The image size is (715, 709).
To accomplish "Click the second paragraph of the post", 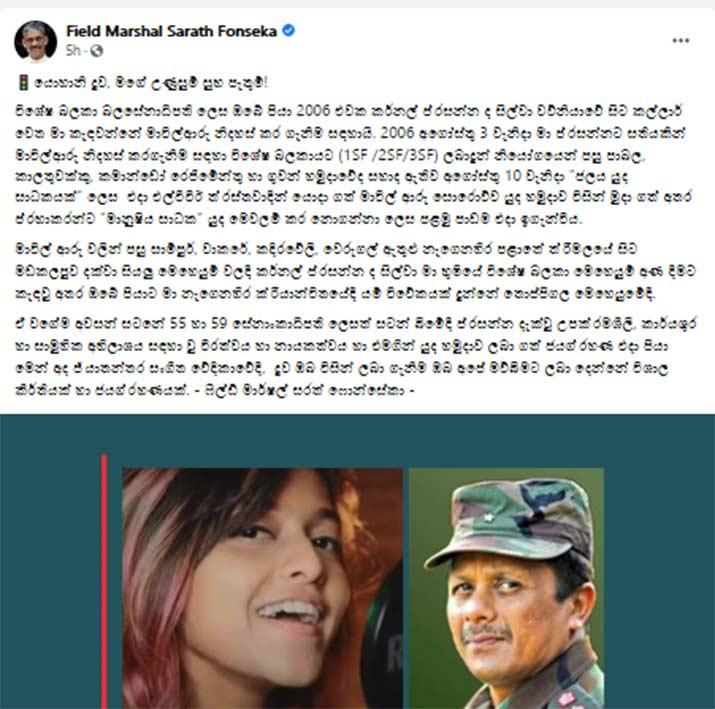I will (355, 272).
